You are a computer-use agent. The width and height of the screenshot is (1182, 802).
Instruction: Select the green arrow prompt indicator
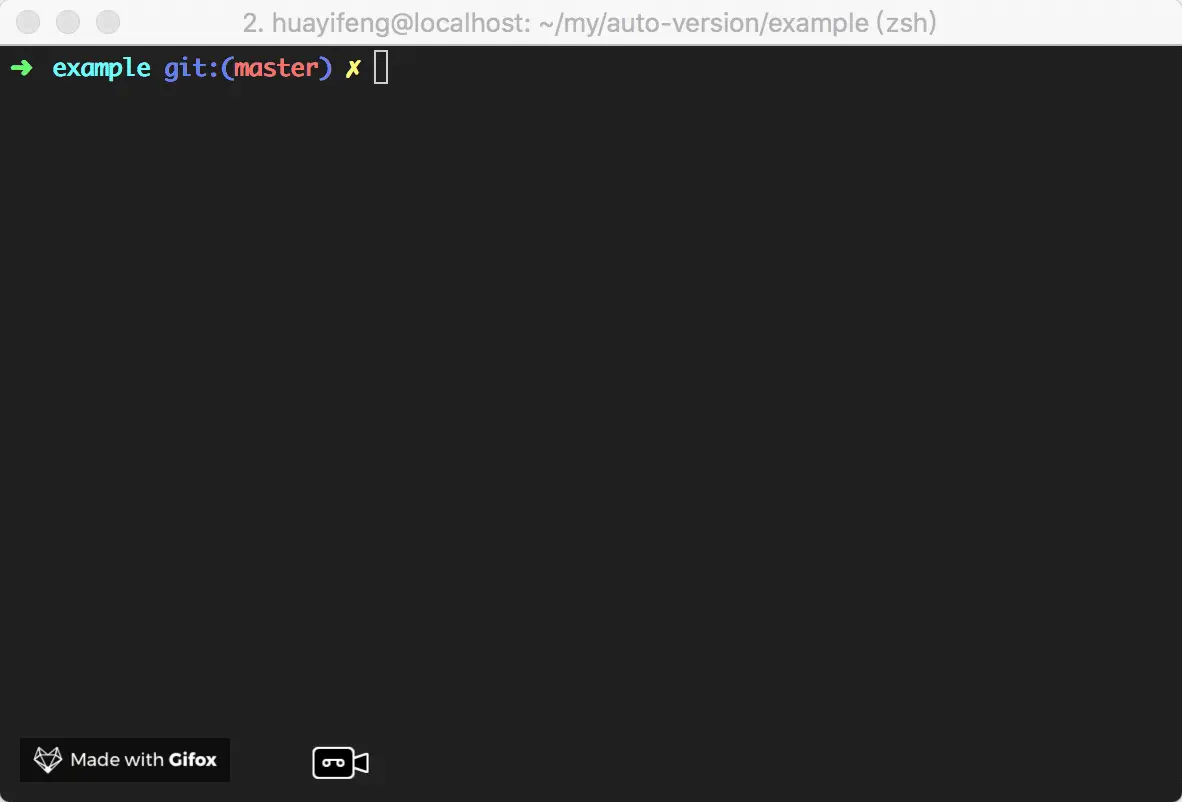point(22,68)
